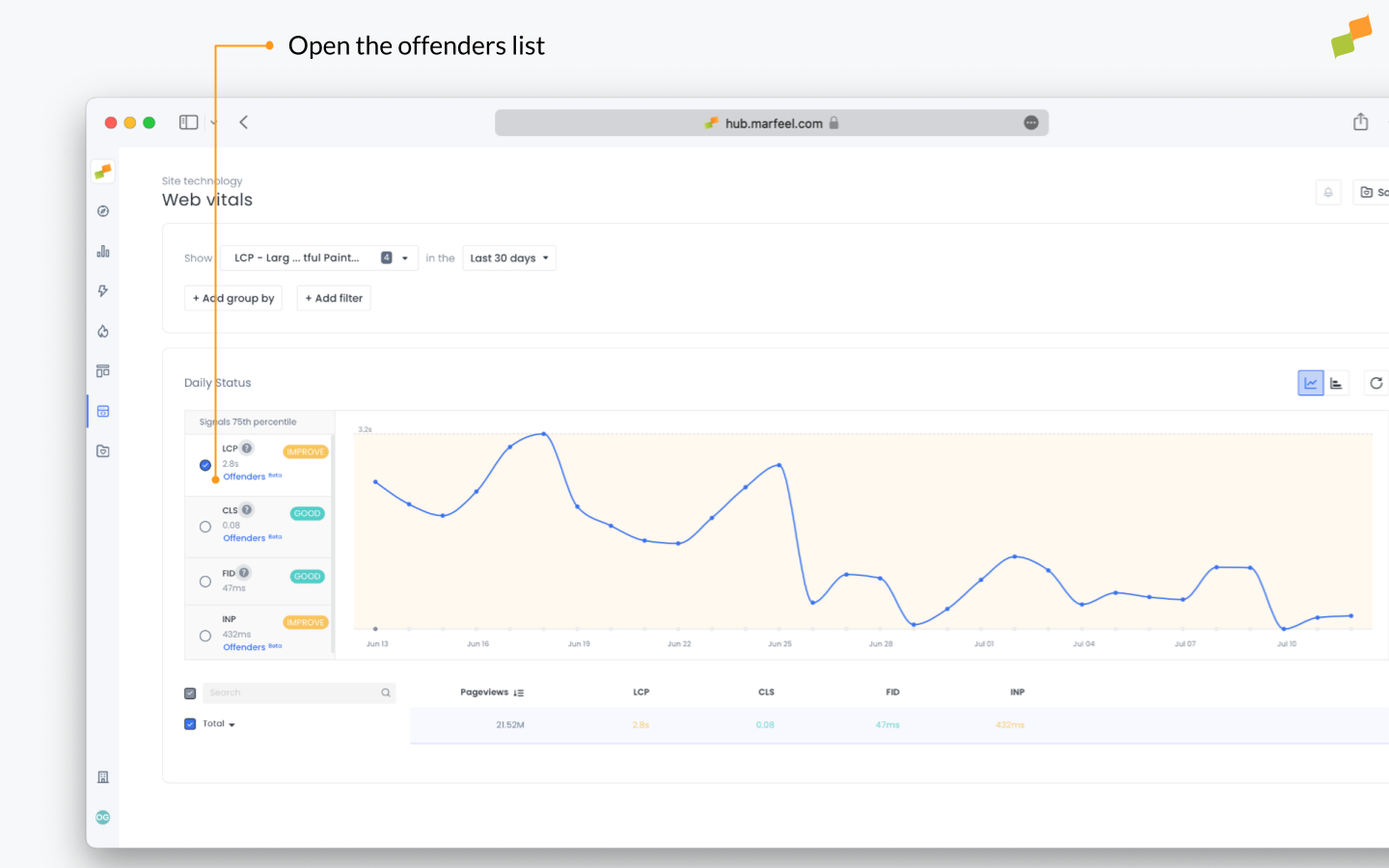Switch chart view to bar chart mode

[1338, 383]
